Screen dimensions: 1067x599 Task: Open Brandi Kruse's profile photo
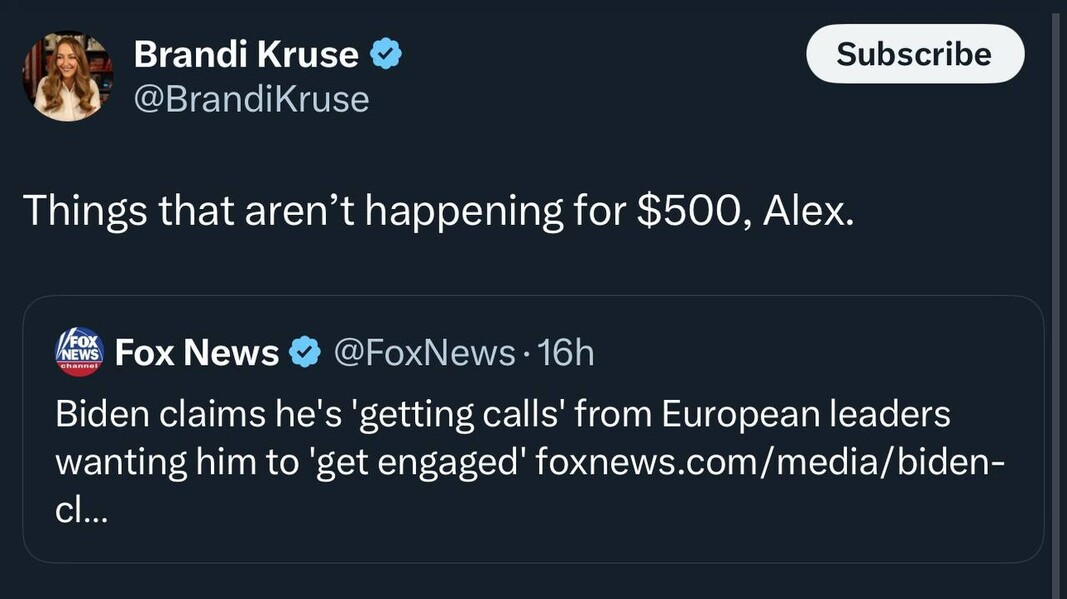click(67, 77)
